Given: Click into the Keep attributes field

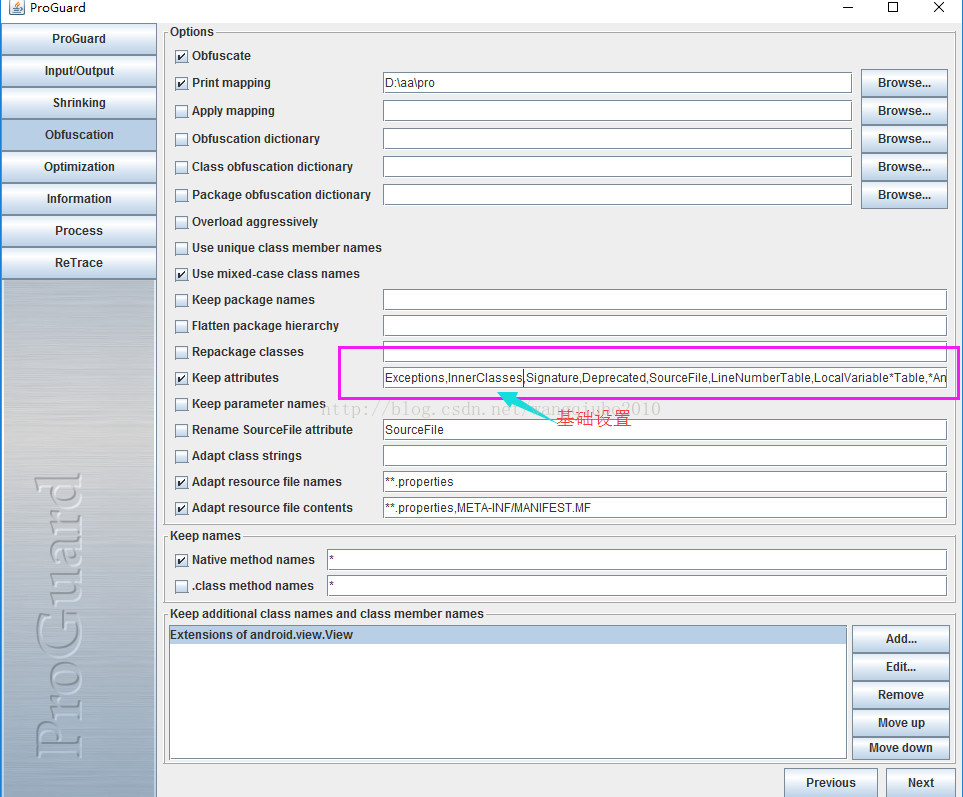Looking at the screenshot, I should click(x=665, y=378).
